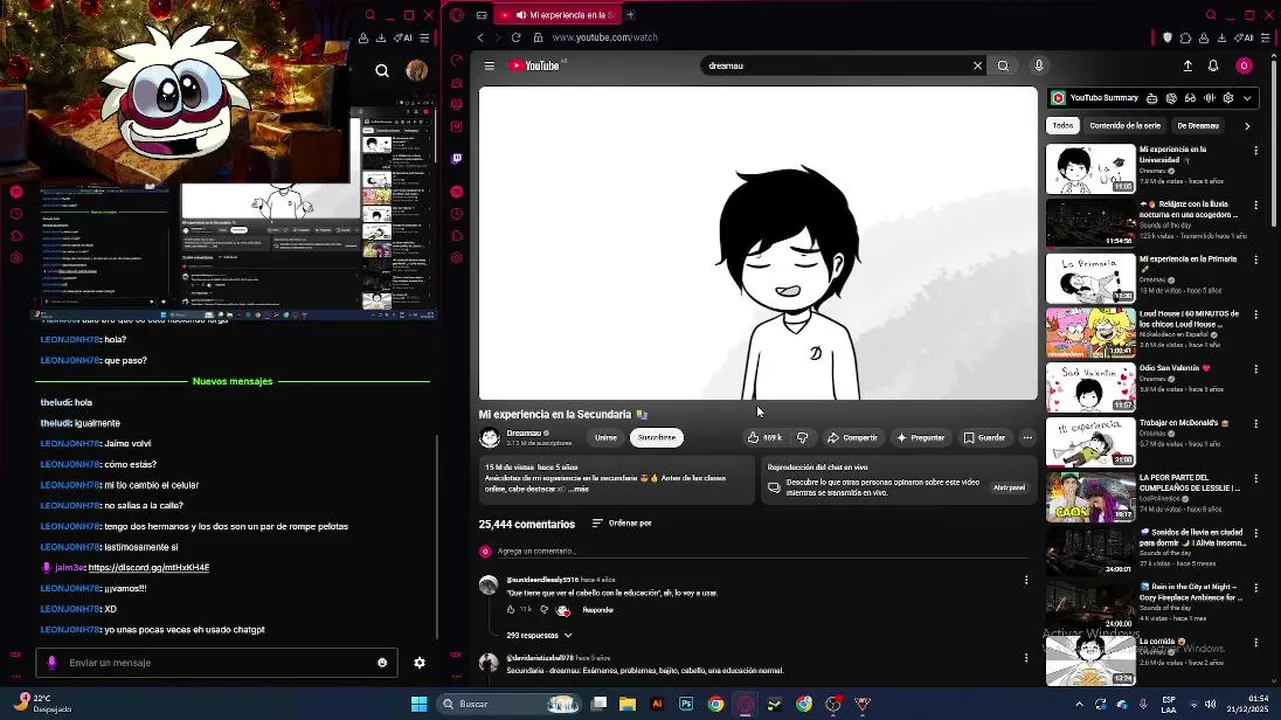
Task: Click the 'Enviar un mensaje' chat field
Action: (x=216, y=663)
